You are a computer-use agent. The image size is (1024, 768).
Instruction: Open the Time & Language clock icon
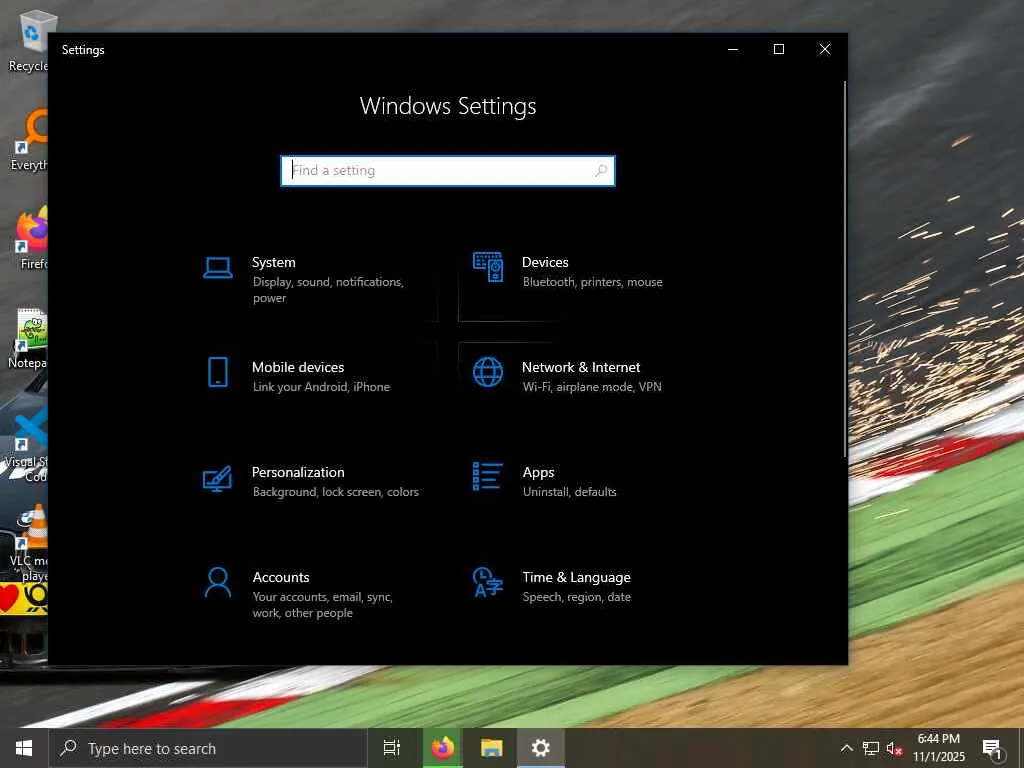pyautogui.click(x=488, y=582)
